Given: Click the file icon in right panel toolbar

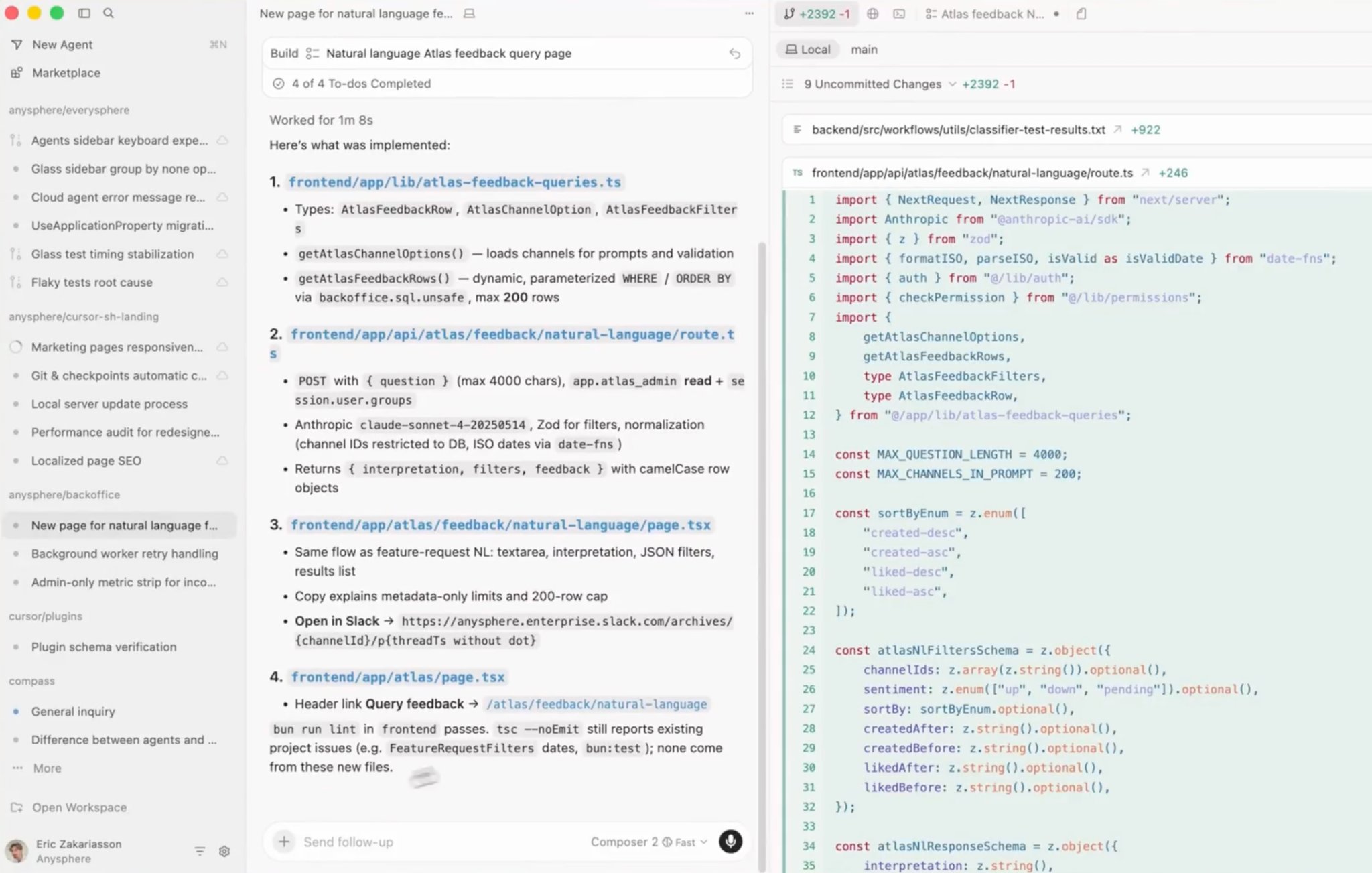Looking at the screenshot, I should pos(1081,13).
